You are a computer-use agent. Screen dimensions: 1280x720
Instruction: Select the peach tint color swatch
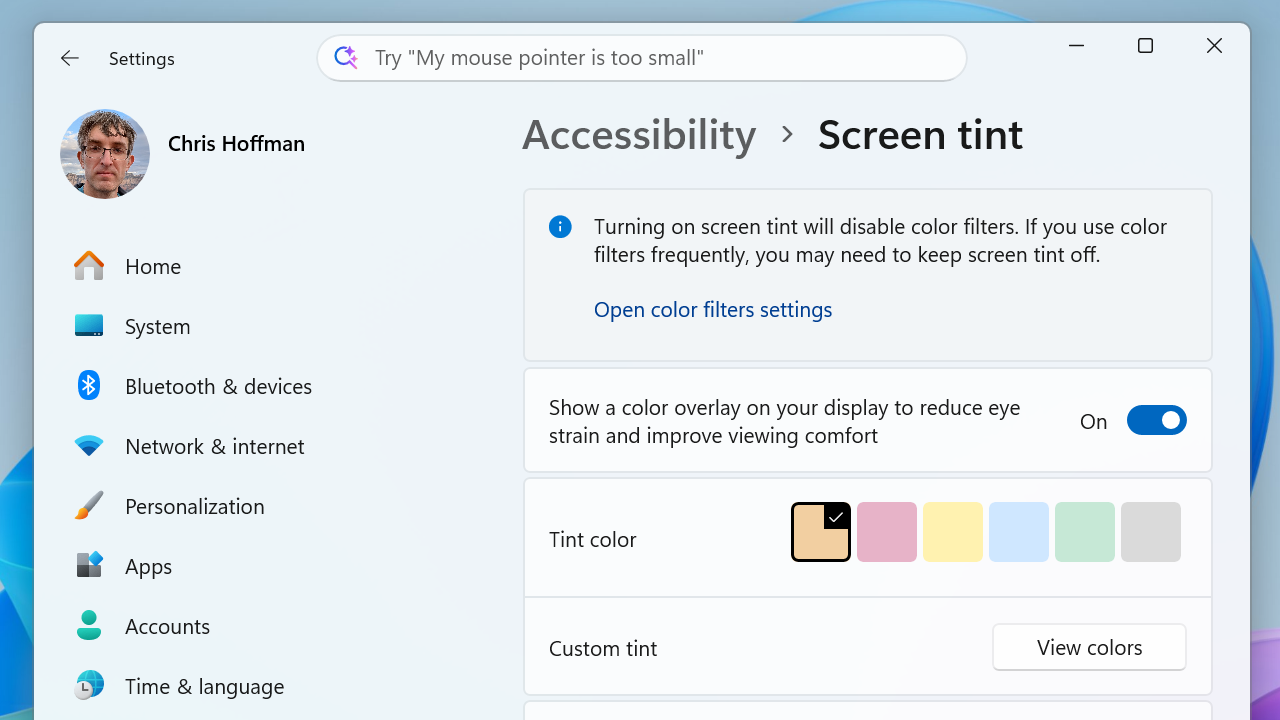coord(821,532)
